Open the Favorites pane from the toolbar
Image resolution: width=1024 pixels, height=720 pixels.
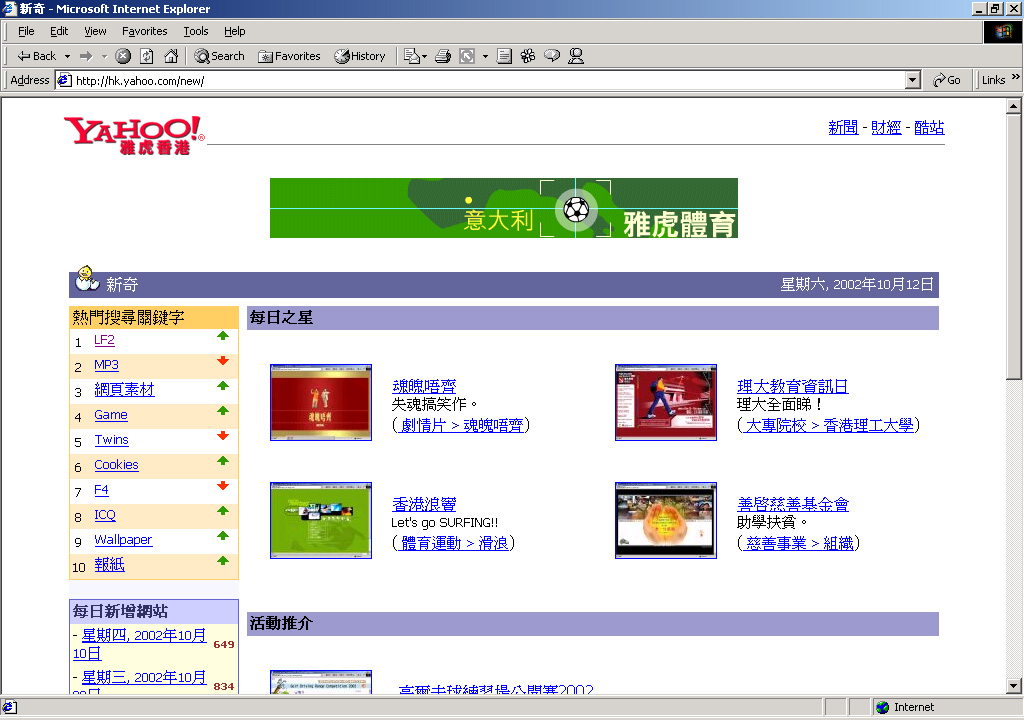[289, 56]
